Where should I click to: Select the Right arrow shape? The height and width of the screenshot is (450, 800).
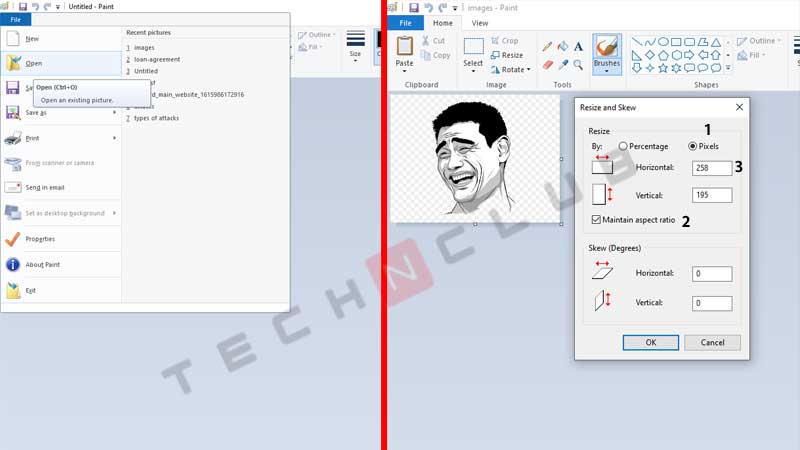(690, 55)
